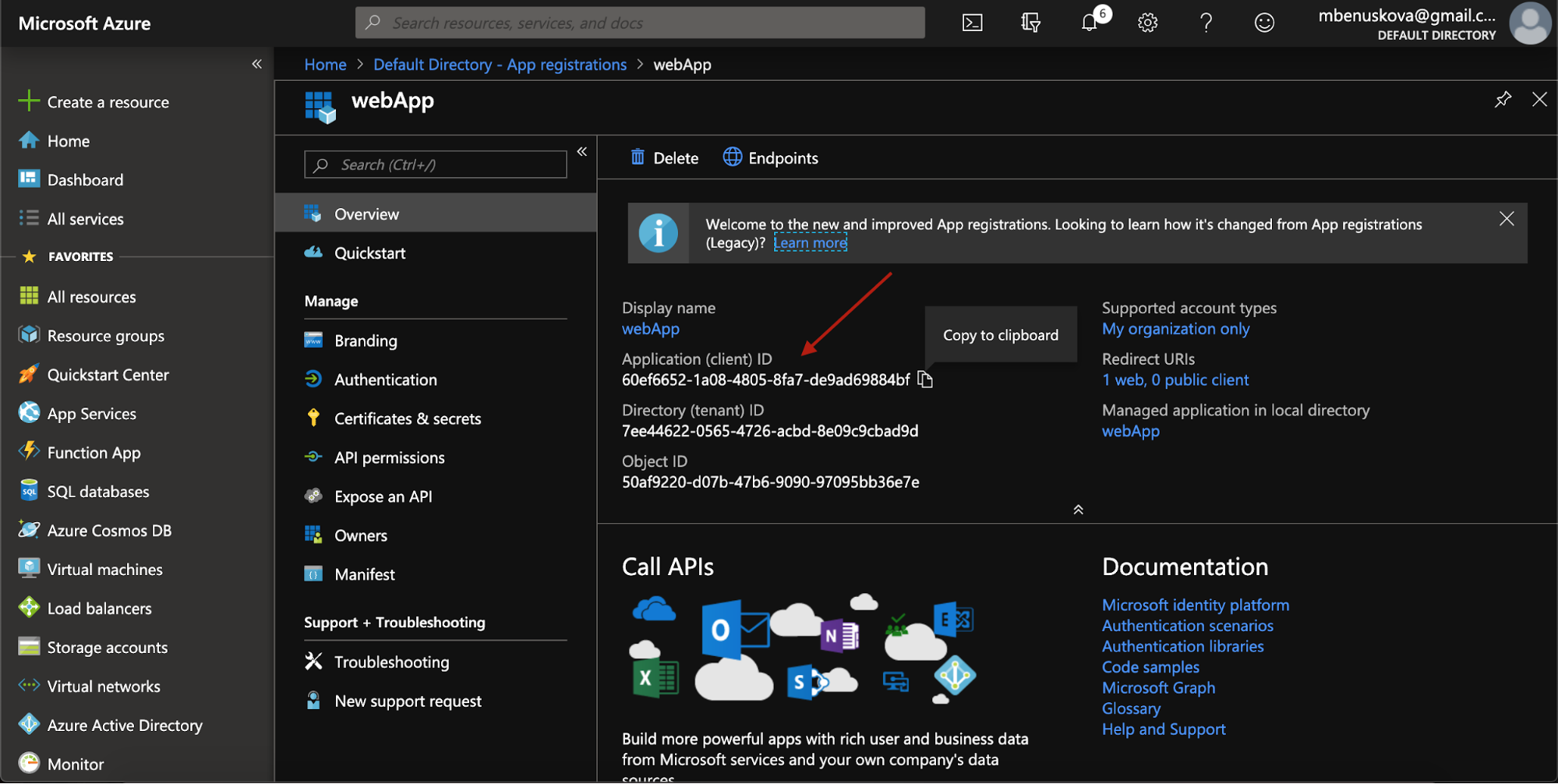Collapse the left navigation sidebar
The image size is (1558, 784).
[x=256, y=63]
